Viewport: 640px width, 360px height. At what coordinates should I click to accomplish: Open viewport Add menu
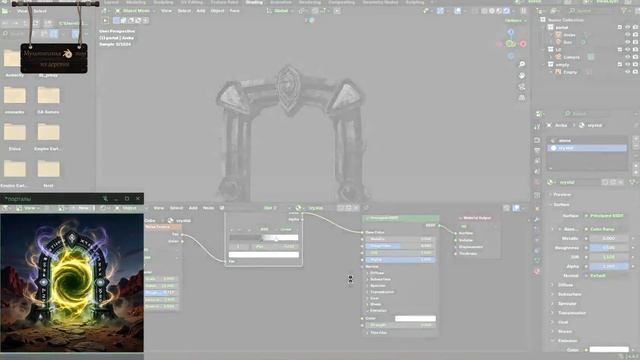(x=201, y=11)
